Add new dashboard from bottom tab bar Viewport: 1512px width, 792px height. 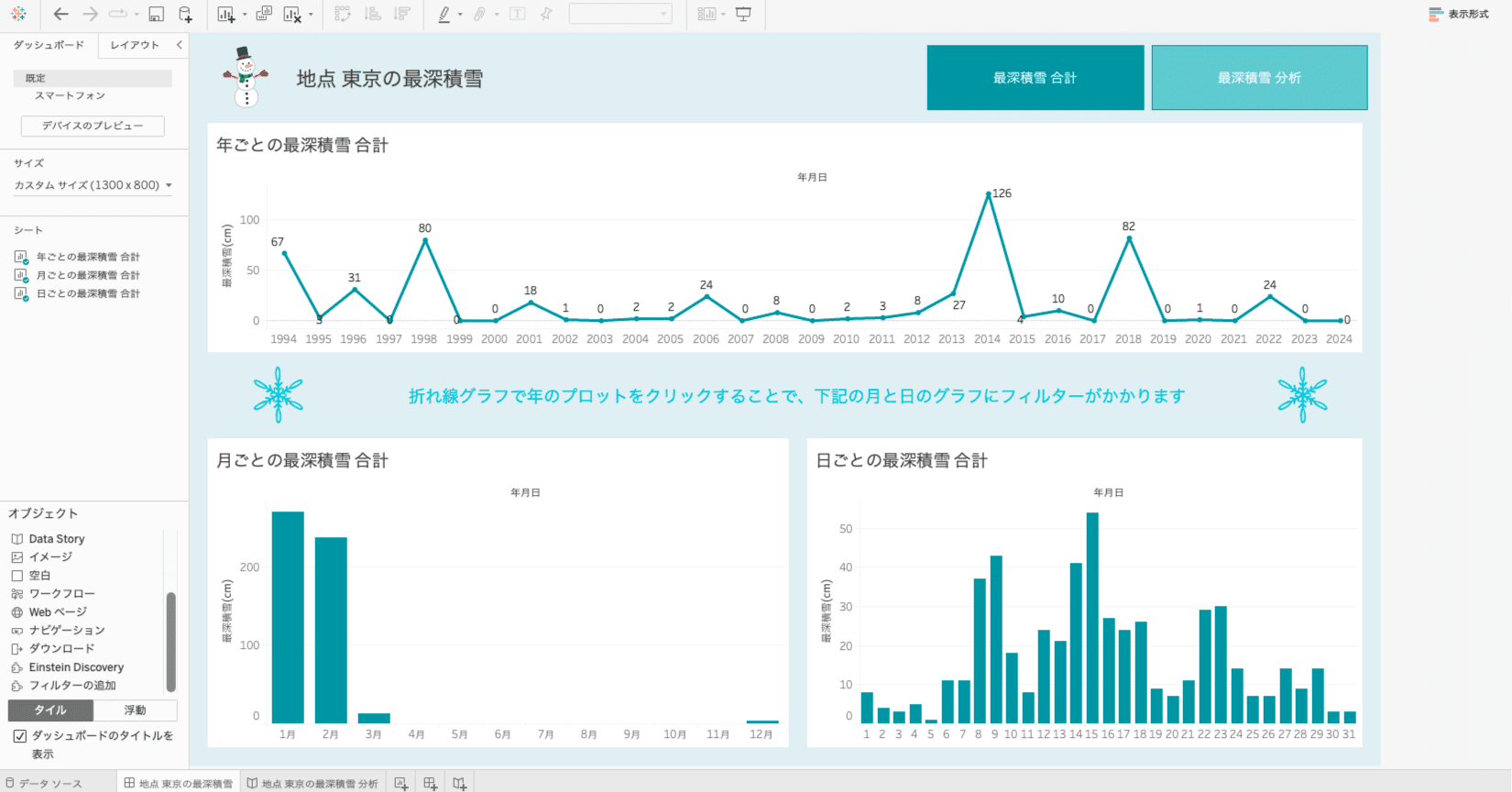[430, 783]
